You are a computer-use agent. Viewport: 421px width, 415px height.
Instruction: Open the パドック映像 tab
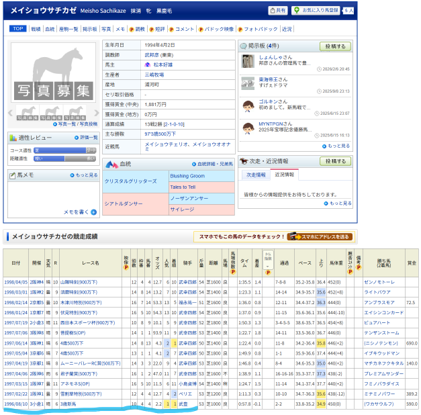(216, 29)
